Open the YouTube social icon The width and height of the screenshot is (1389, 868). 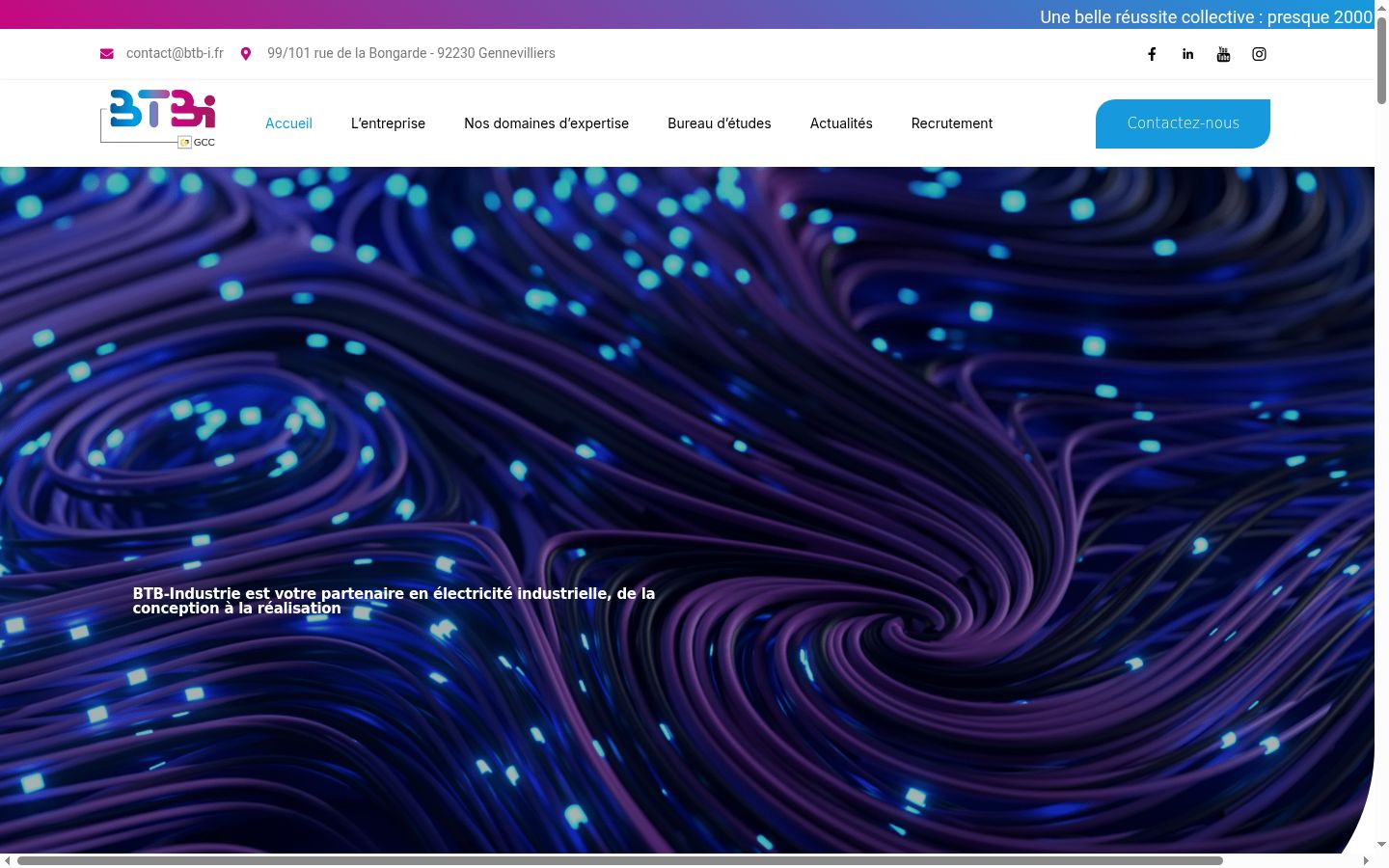(x=1223, y=54)
